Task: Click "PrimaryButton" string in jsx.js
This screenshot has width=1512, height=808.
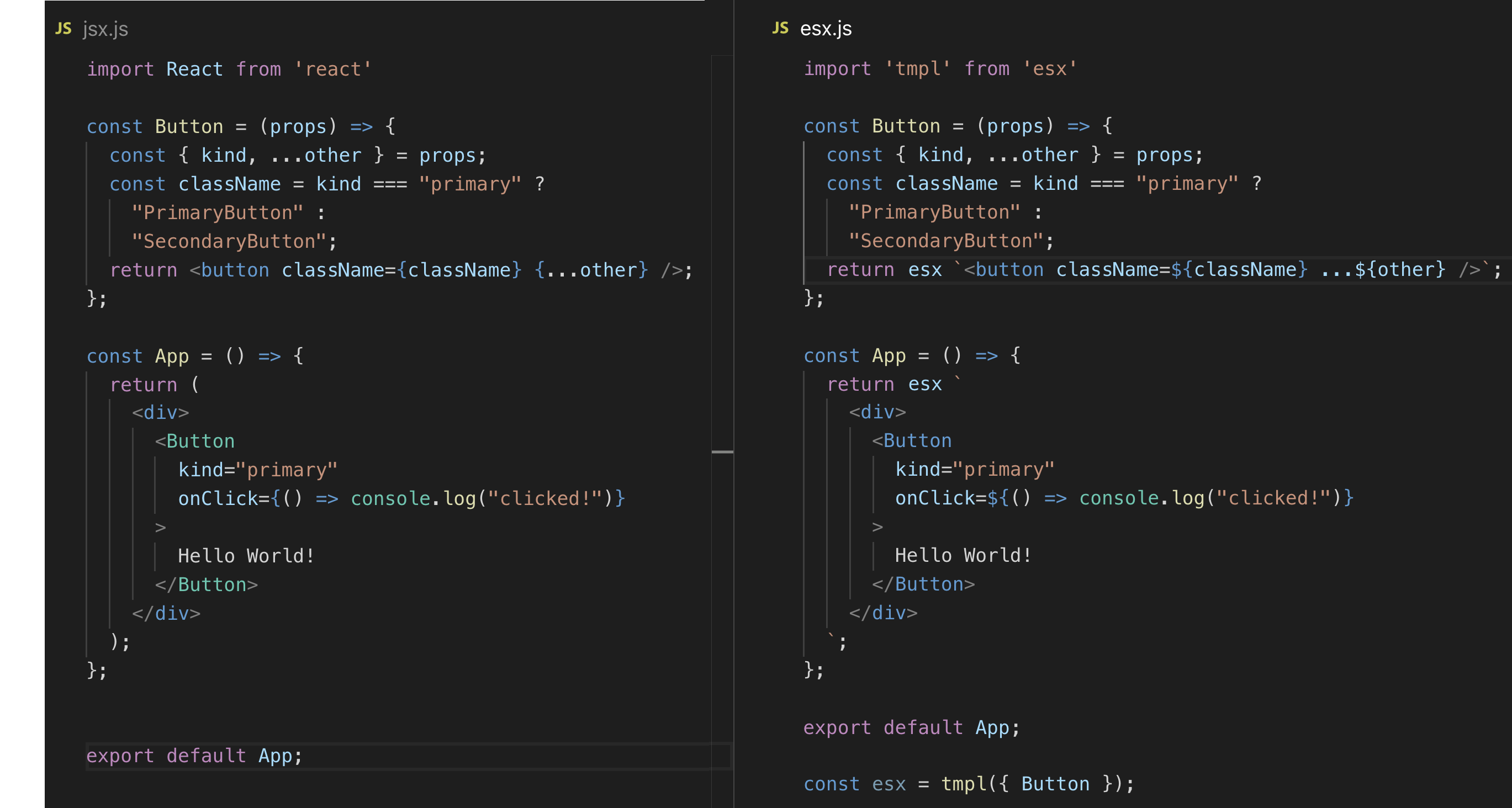Action: [x=217, y=212]
